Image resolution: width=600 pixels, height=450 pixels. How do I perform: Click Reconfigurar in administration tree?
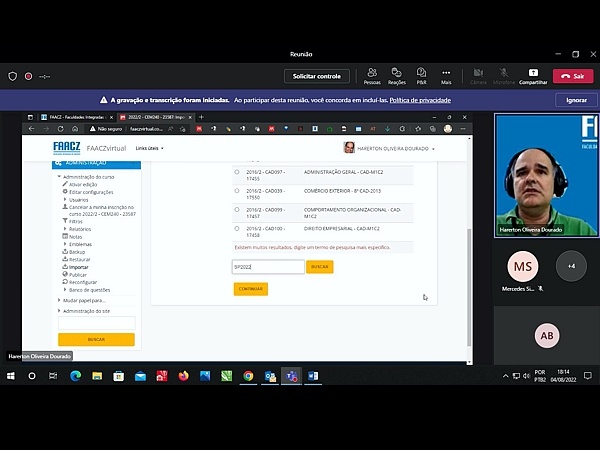[80, 282]
